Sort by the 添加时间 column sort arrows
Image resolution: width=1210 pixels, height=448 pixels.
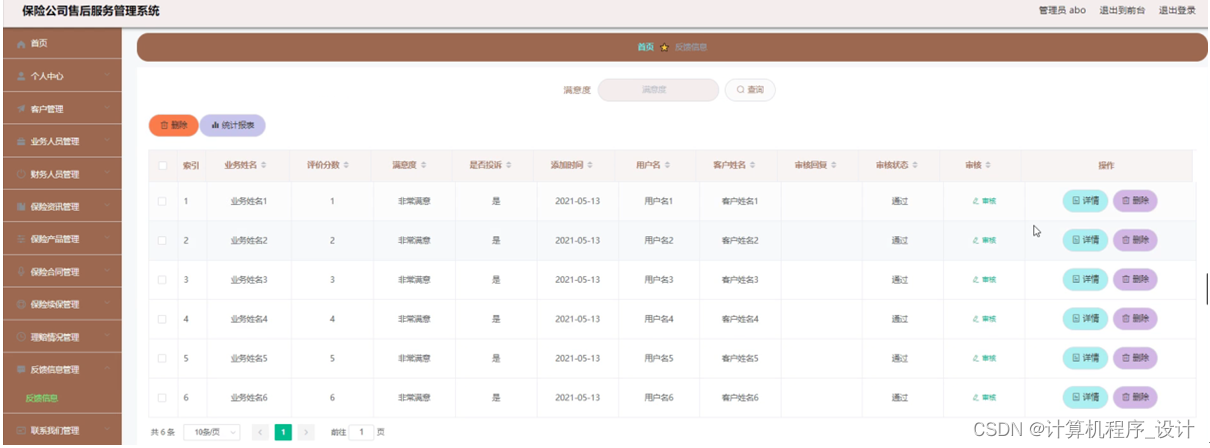[592, 165]
